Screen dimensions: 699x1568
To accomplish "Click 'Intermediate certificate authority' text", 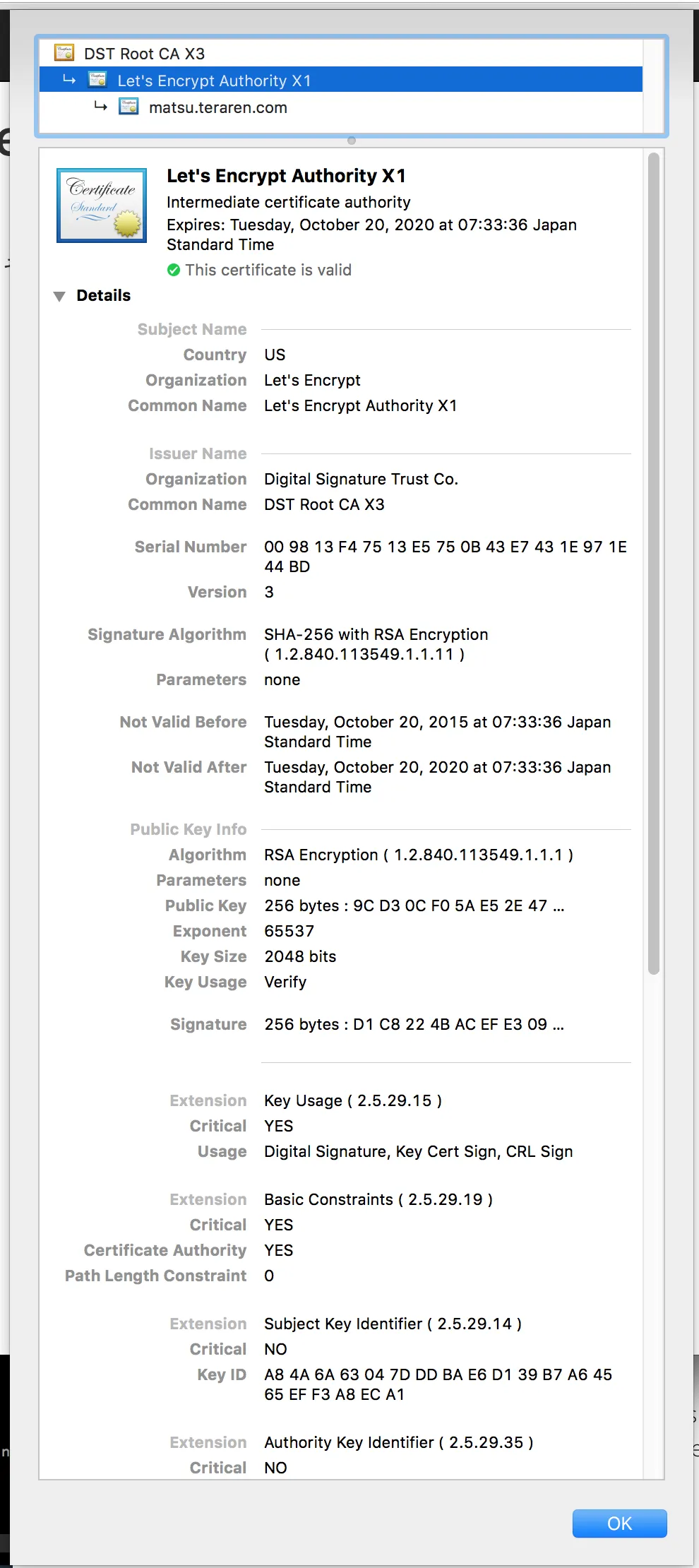I will [x=288, y=202].
